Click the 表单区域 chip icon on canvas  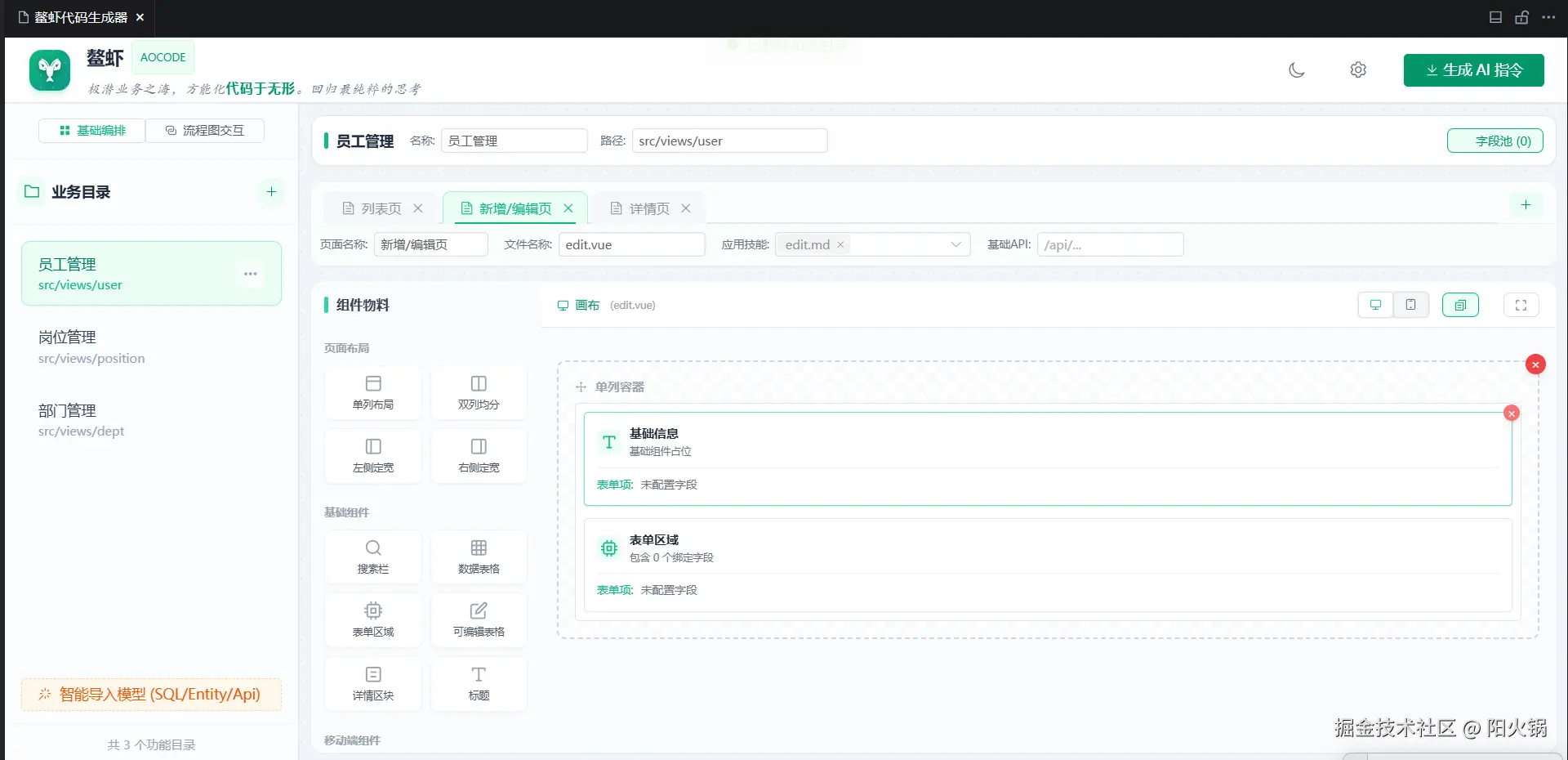click(609, 548)
